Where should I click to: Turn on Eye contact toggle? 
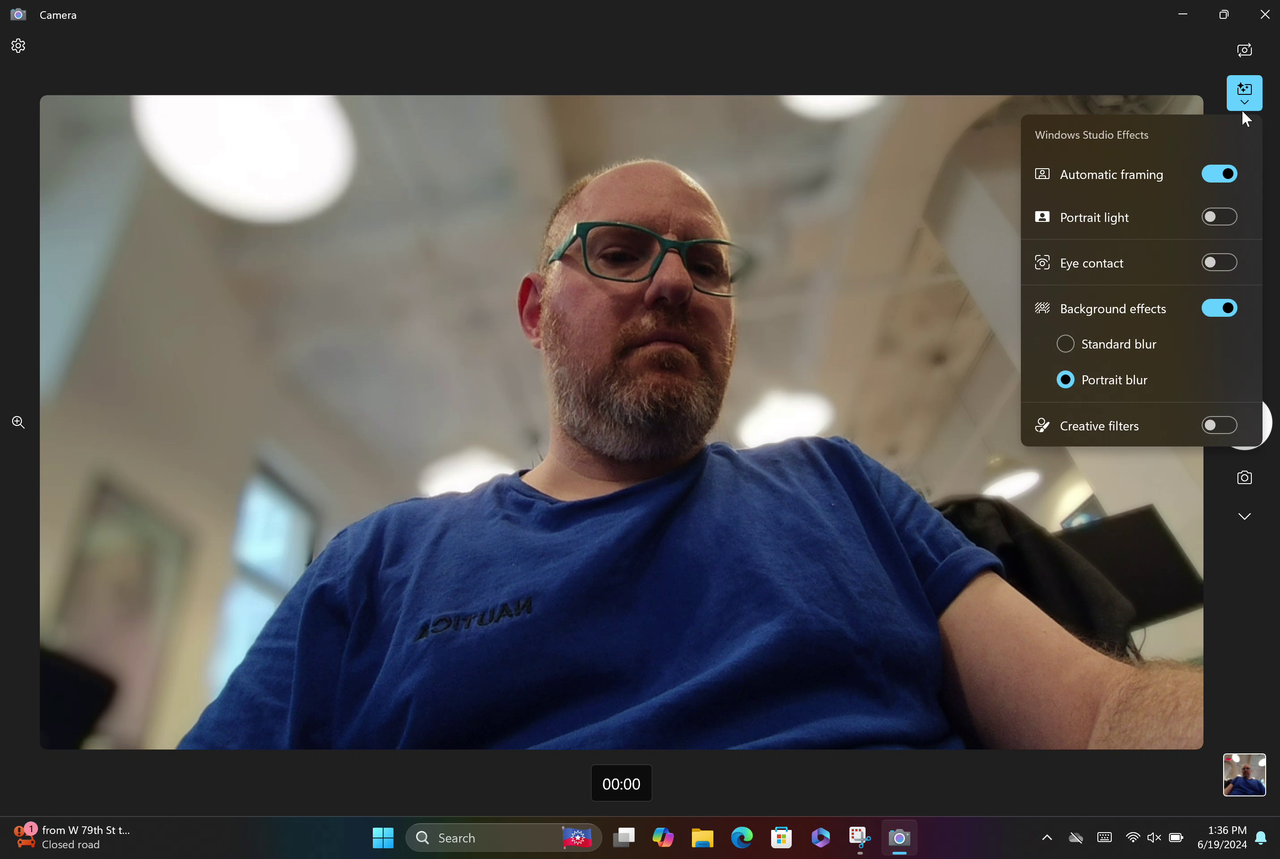point(1219,263)
